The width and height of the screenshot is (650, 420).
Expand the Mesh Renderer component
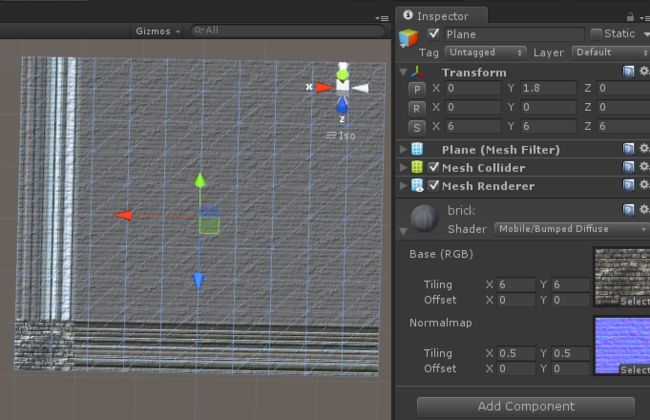(403, 186)
